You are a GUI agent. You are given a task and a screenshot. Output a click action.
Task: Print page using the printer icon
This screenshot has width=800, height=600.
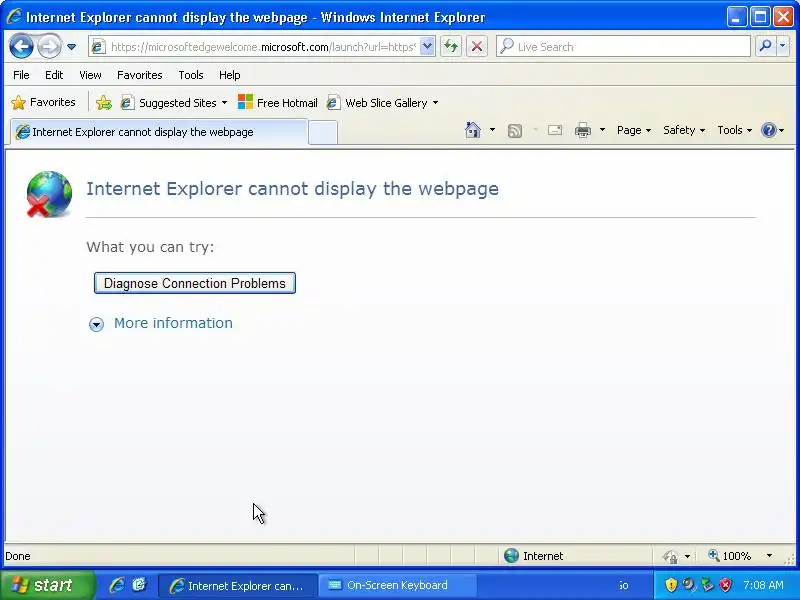pyautogui.click(x=583, y=131)
